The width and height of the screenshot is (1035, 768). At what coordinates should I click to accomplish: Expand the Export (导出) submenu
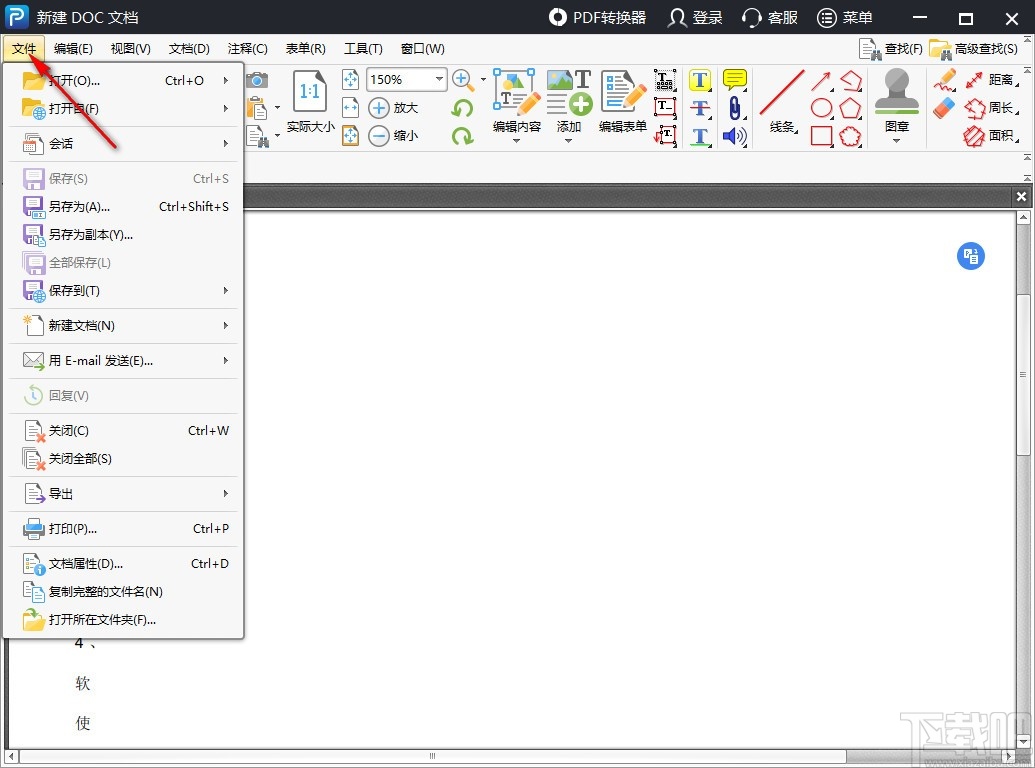pyautogui.click(x=125, y=494)
